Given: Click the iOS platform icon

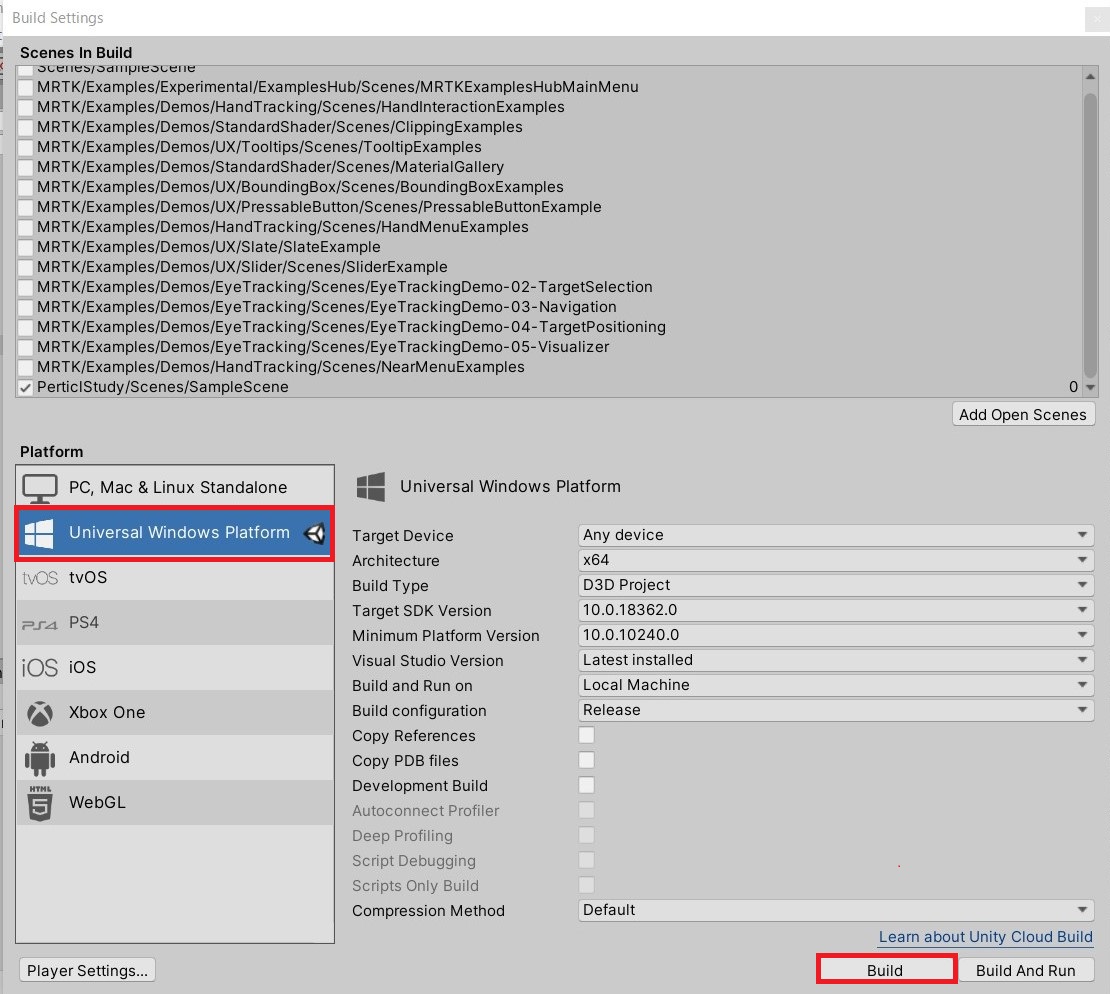Looking at the screenshot, I should pos(40,668).
